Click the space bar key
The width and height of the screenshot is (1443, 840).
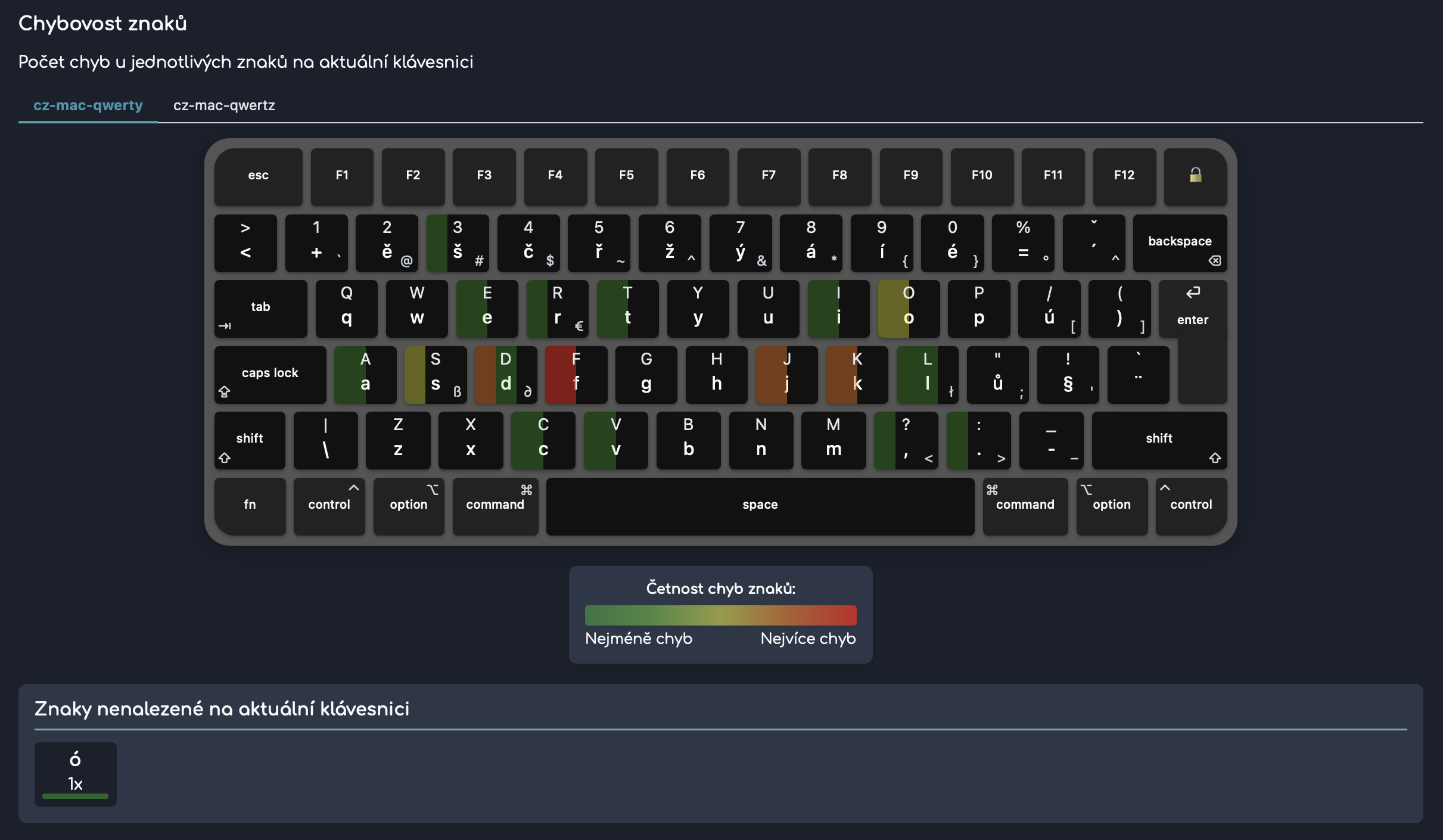point(760,505)
